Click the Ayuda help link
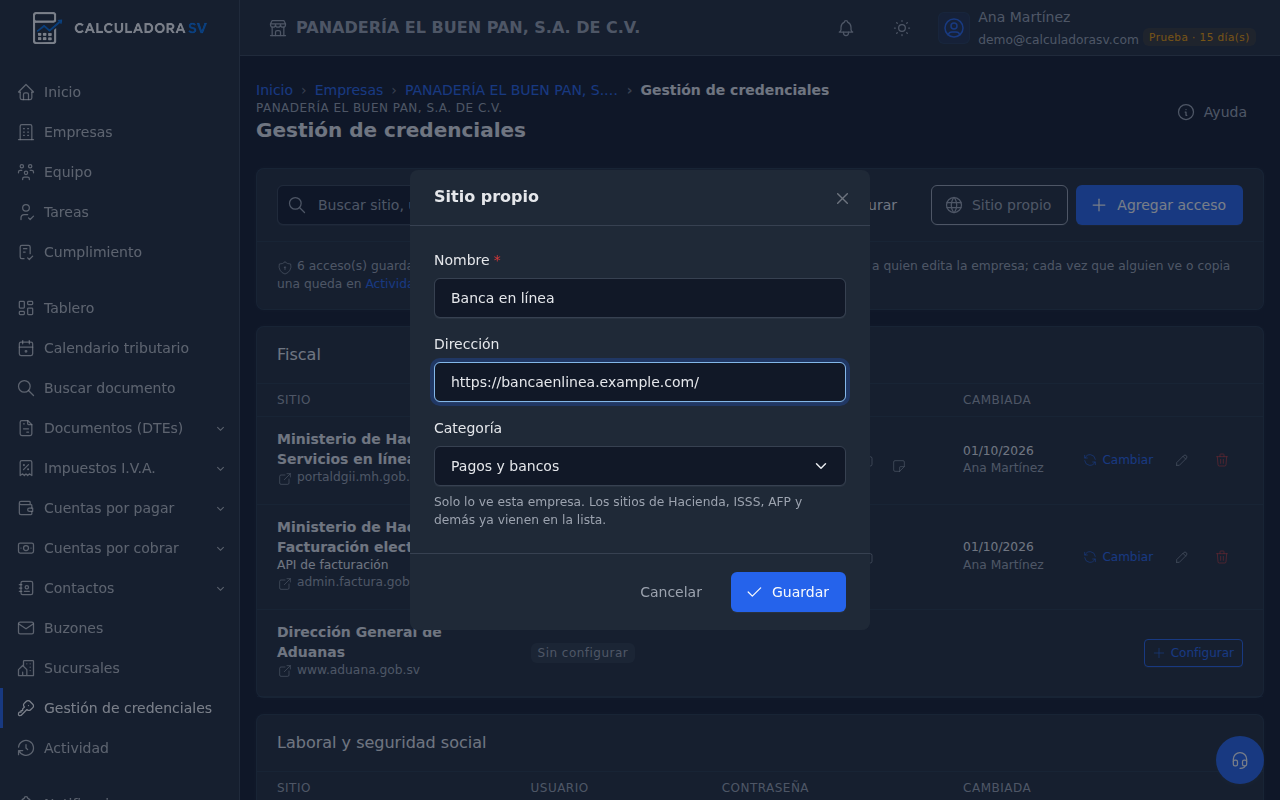The width and height of the screenshot is (1280, 800). [x=1212, y=112]
